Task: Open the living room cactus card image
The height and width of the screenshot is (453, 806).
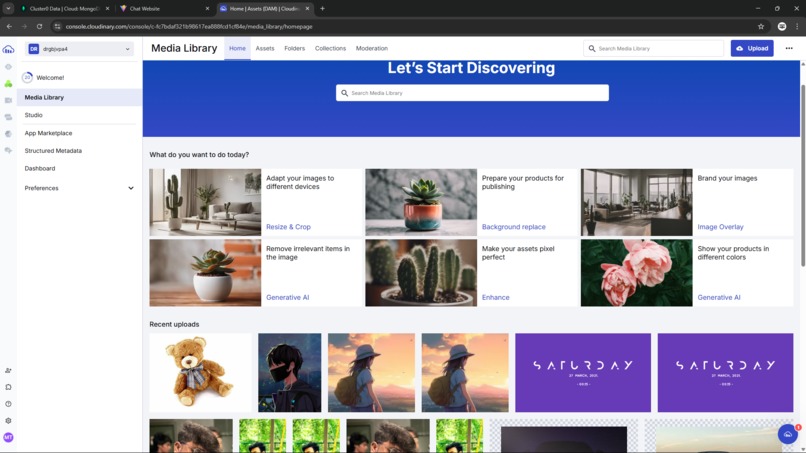Action: [x=205, y=202]
